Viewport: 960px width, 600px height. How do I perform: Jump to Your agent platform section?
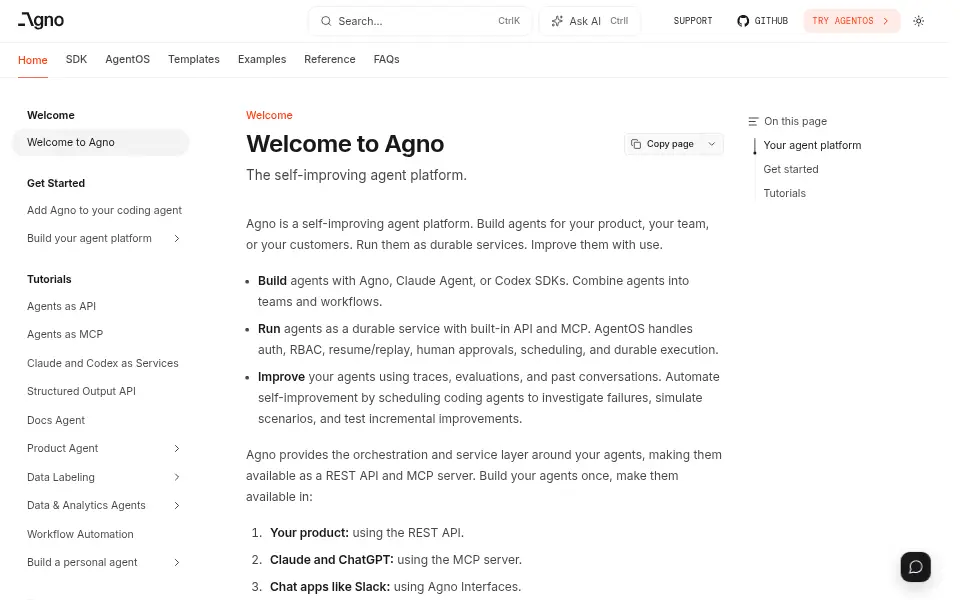point(812,145)
